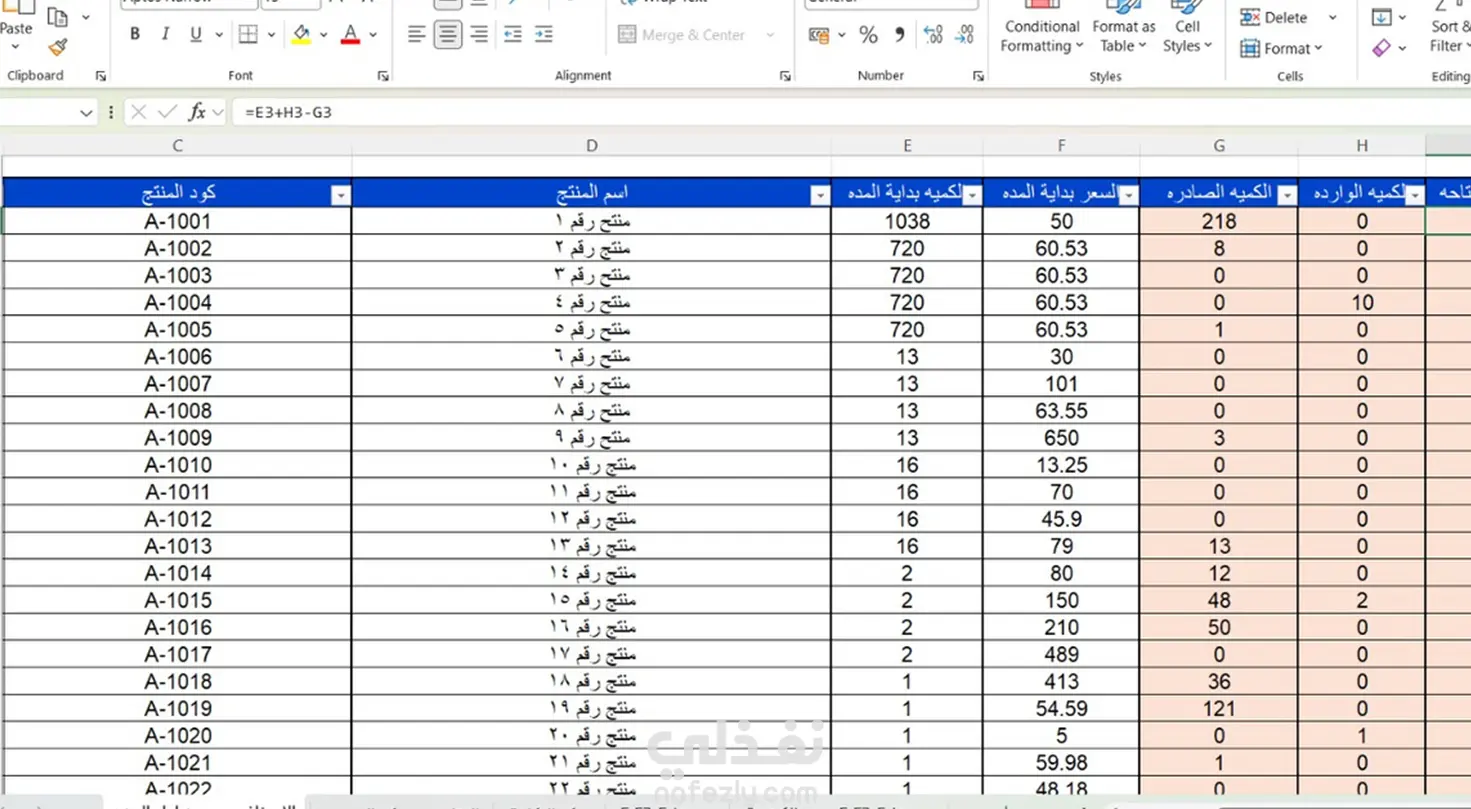Open the Copy options arrow
The width and height of the screenshot is (1471, 809).
click(x=85, y=17)
